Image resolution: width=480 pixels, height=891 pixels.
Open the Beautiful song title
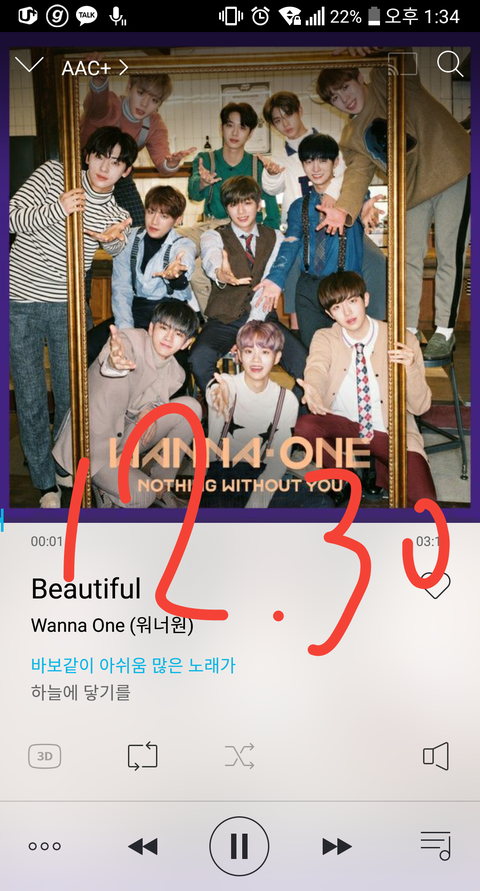coord(86,588)
